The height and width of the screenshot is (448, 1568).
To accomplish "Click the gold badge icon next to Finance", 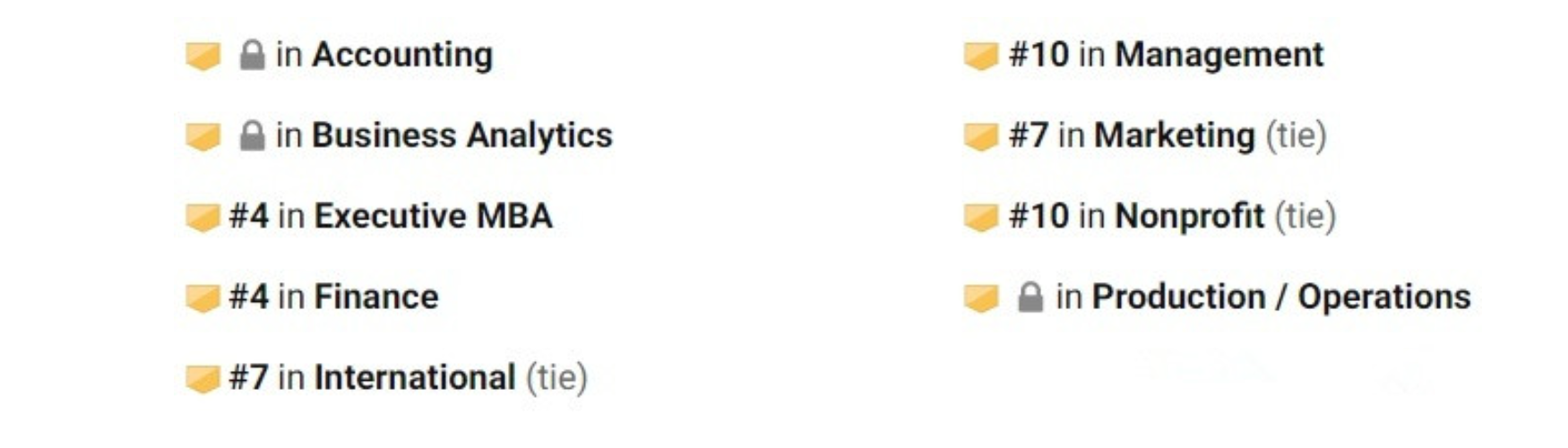I will [x=203, y=297].
